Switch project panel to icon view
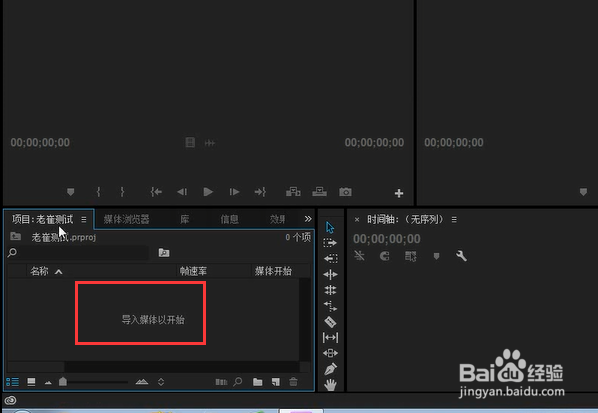 pyautogui.click(x=31, y=382)
